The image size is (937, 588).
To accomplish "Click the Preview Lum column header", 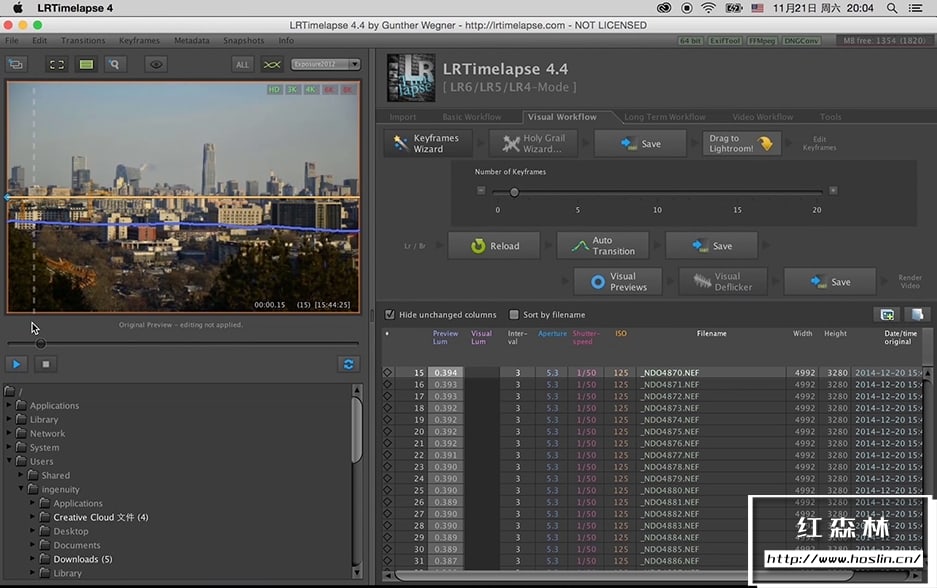I will (x=445, y=338).
